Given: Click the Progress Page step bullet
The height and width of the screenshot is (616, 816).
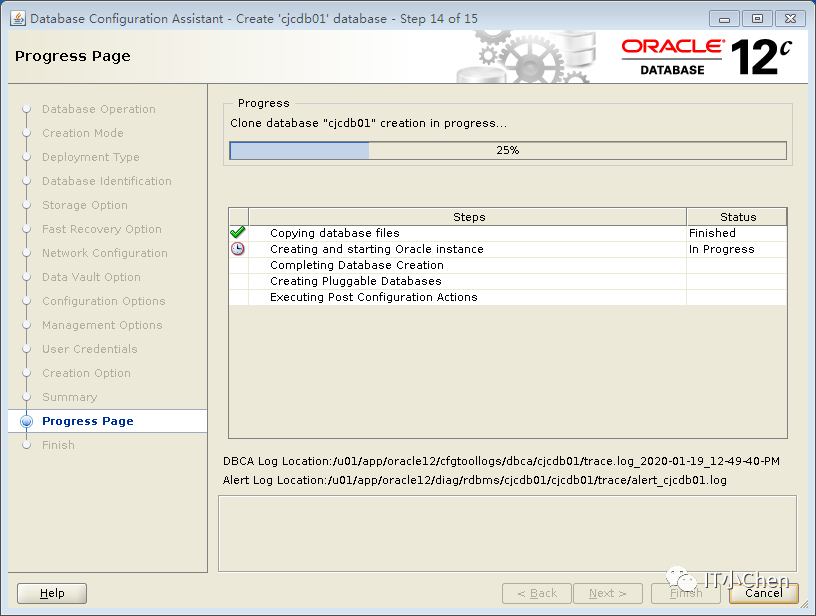Looking at the screenshot, I should [26, 421].
